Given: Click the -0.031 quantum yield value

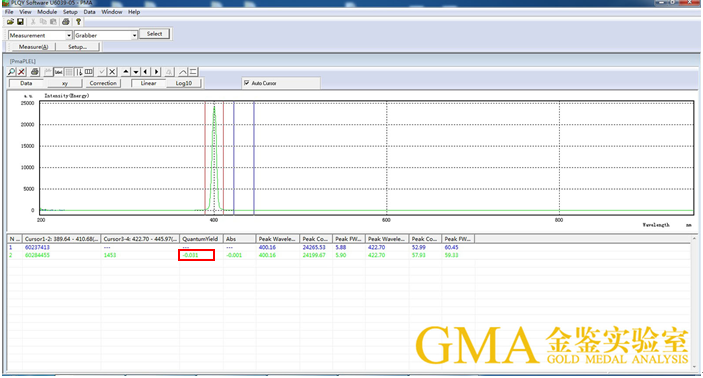Looking at the screenshot, I should click(x=191, y=255).
